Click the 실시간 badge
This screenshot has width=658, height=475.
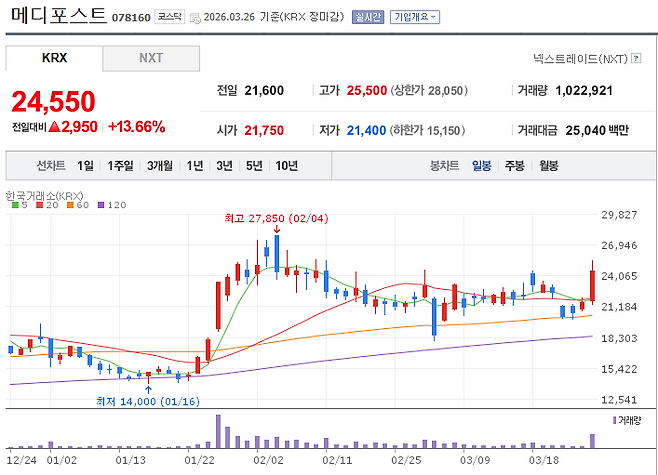point(368,17)
